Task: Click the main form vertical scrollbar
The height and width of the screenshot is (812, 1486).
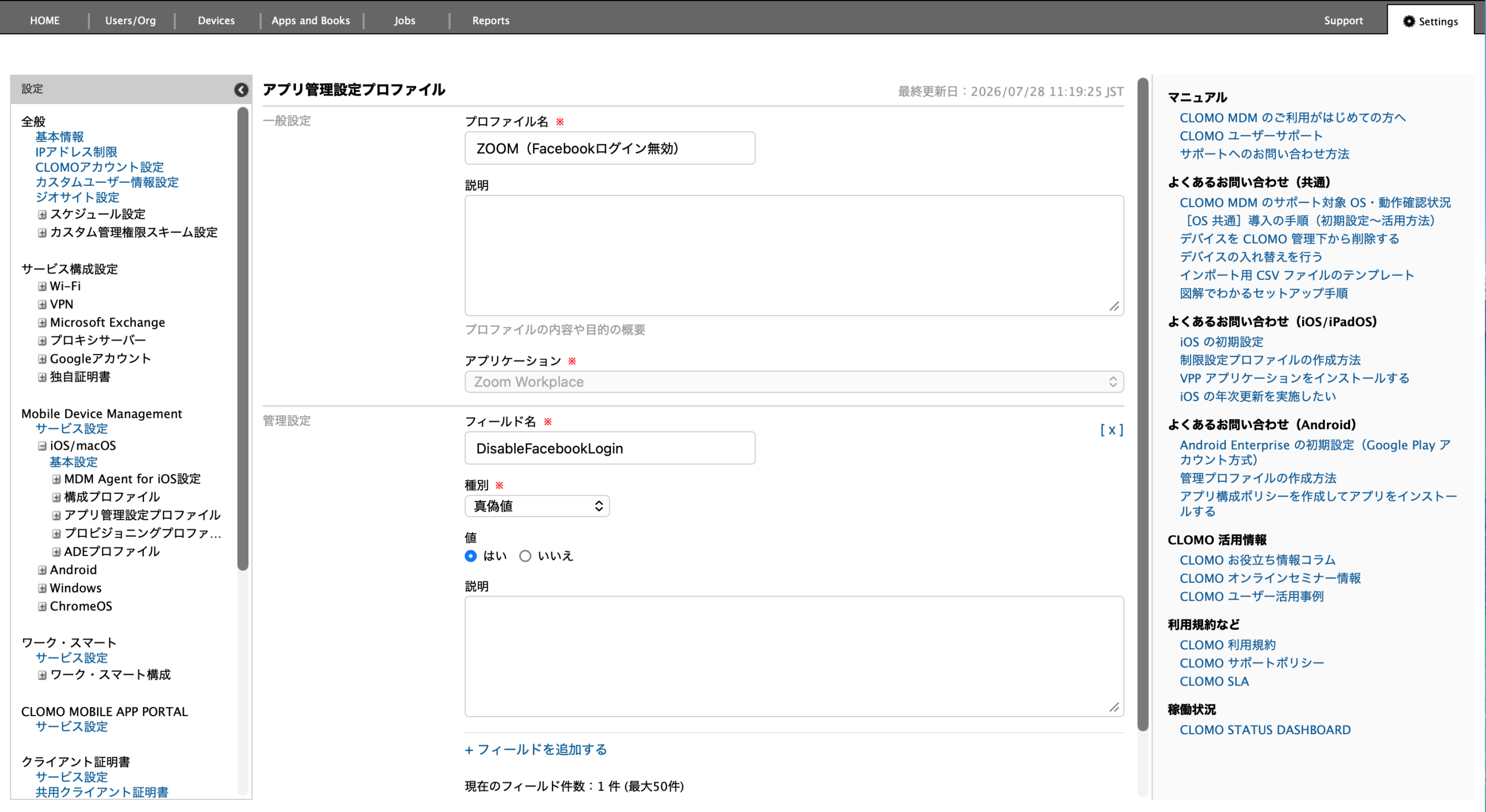Action: 1143,405
